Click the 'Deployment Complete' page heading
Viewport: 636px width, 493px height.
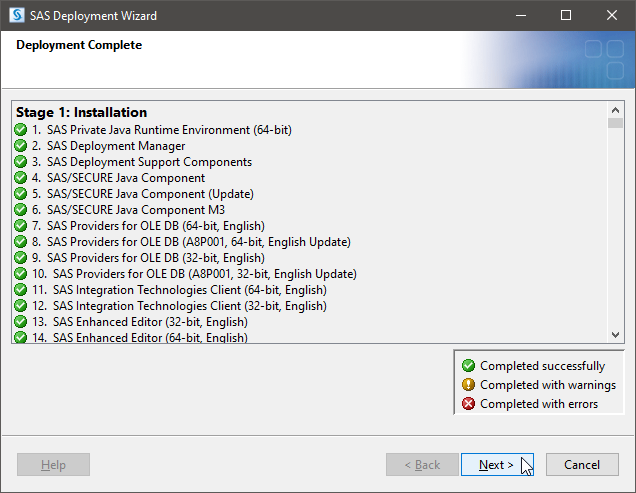coord(79,45)
